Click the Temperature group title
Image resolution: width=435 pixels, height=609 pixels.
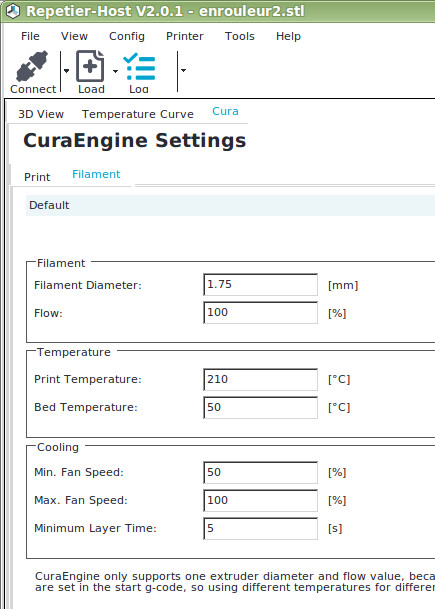(74, 352)
